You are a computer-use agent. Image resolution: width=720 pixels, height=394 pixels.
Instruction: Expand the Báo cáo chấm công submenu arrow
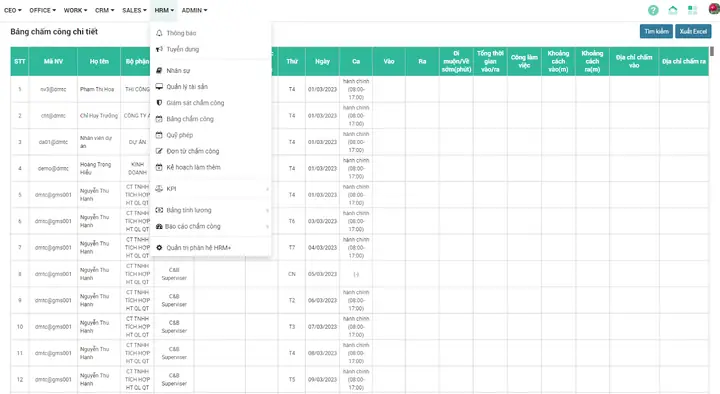click(267, 226)
